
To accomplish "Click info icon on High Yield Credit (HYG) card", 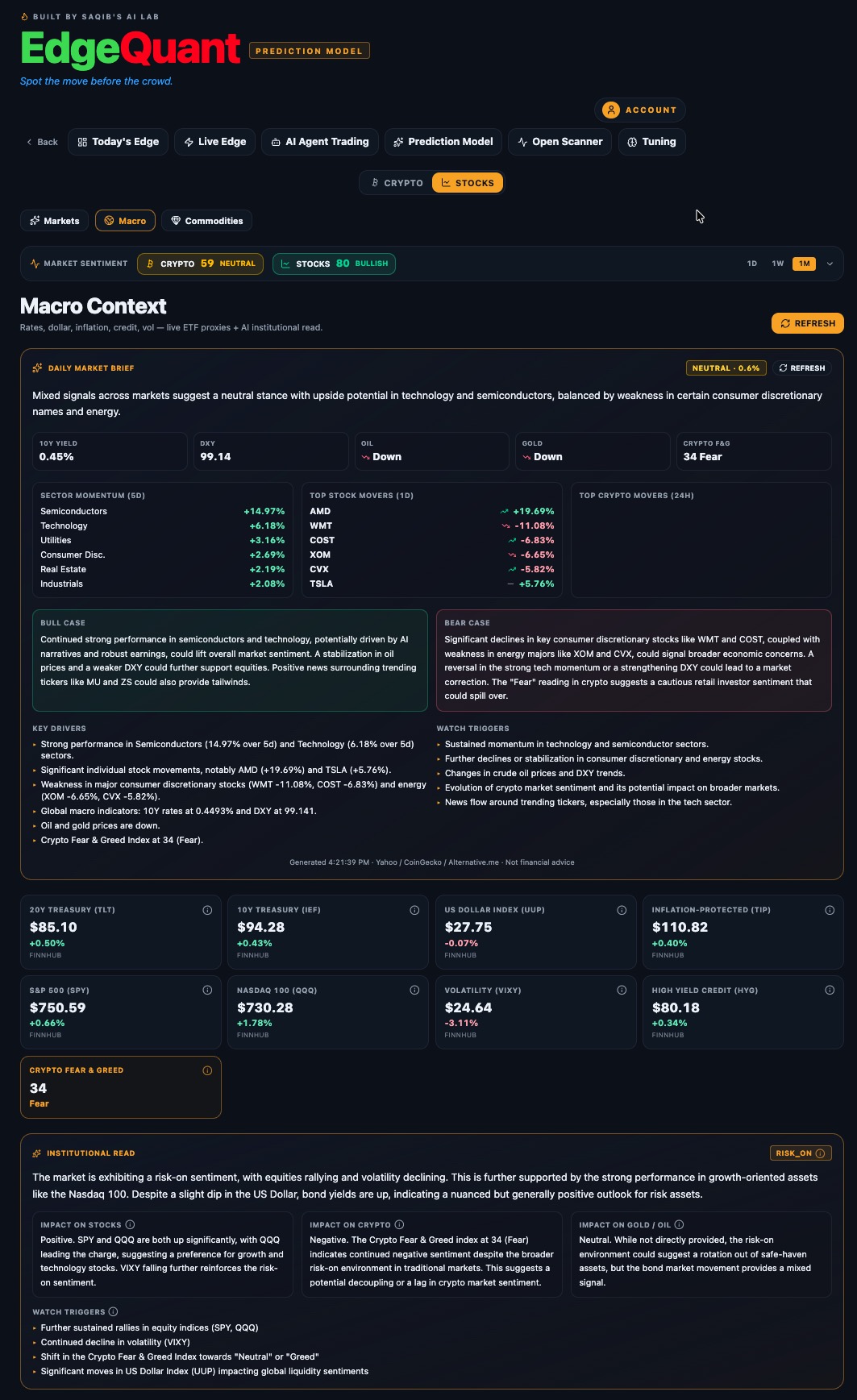I will 830,990.
